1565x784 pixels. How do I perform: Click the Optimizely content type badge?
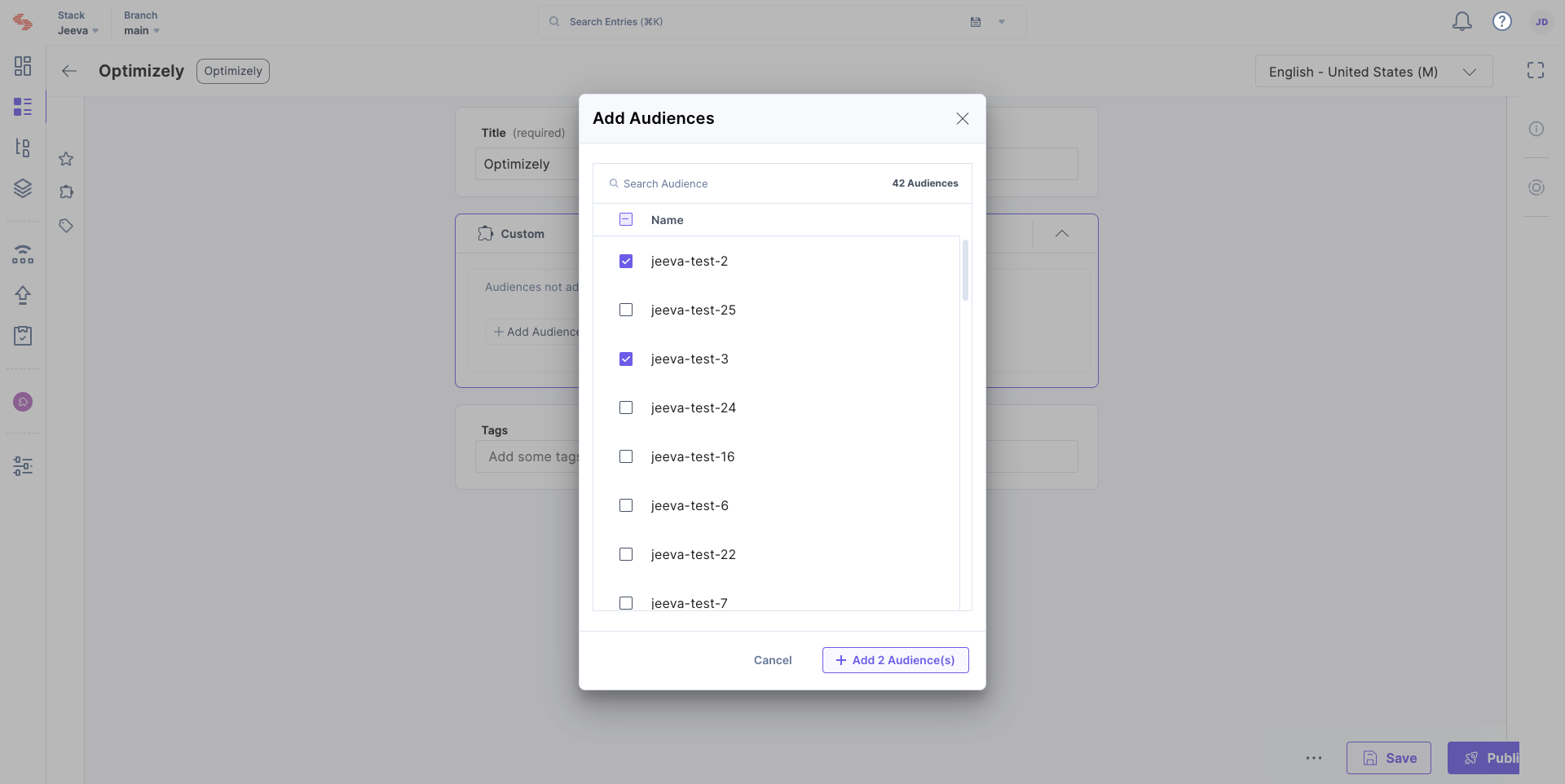click(x=233, y=71)
